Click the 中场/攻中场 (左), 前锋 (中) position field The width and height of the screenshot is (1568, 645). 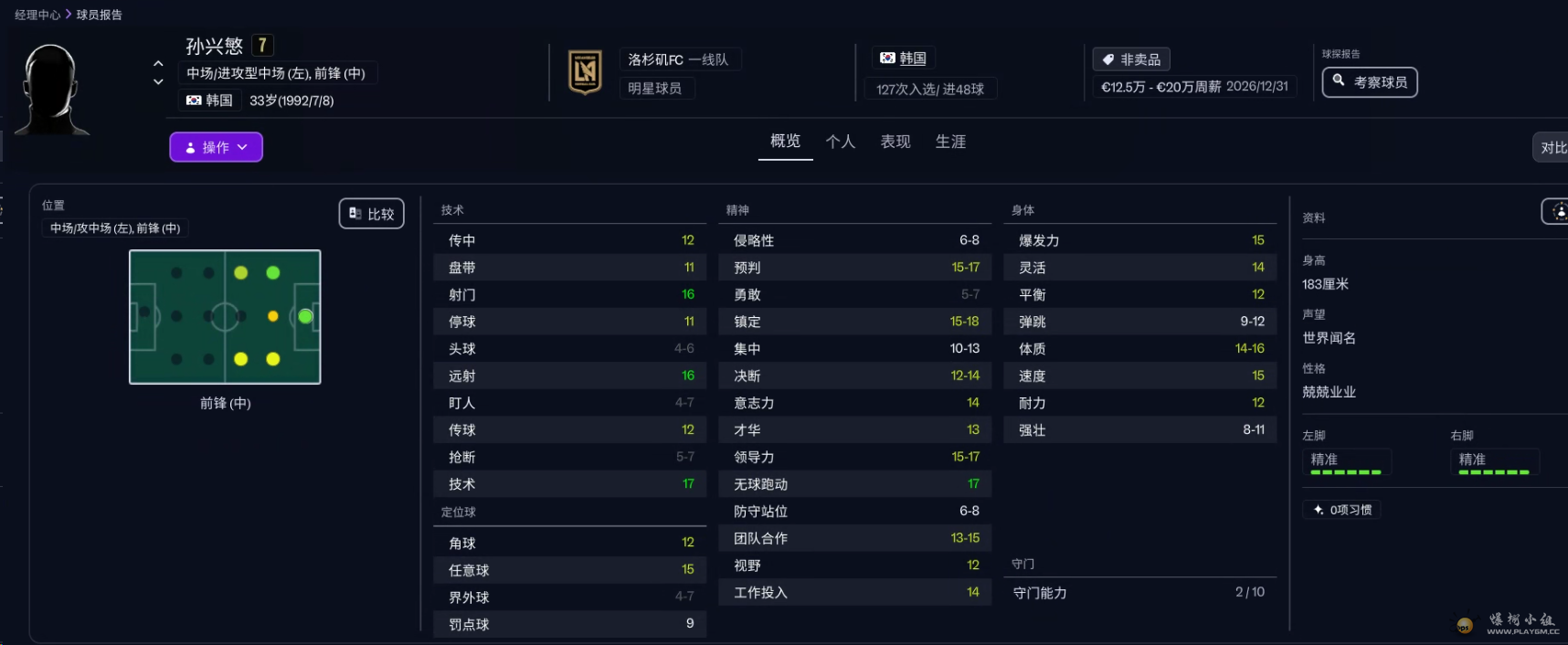pyautogui.click(x=115, y=228)
